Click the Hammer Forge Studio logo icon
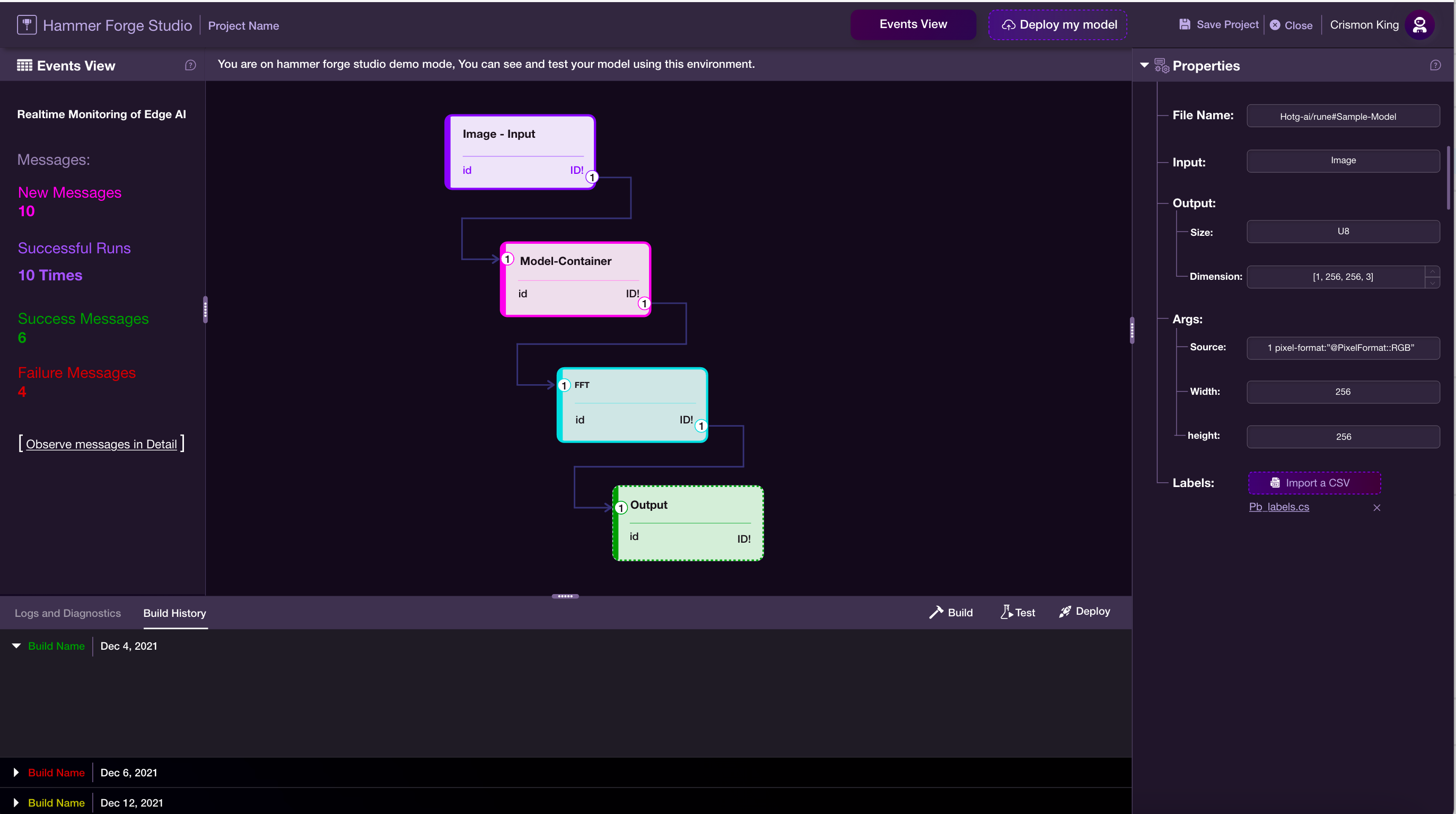1456x814 pixels. pos(27,25)
